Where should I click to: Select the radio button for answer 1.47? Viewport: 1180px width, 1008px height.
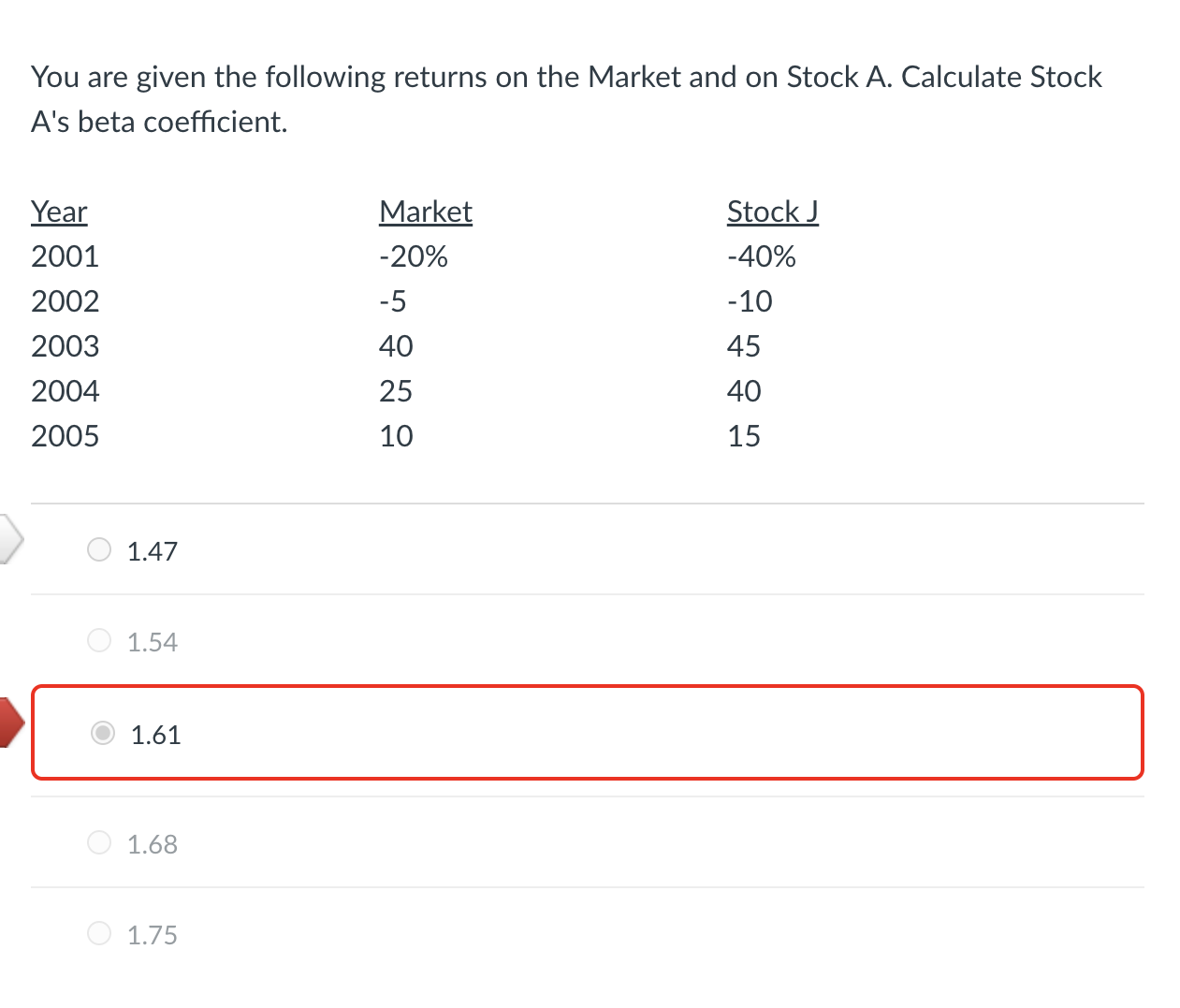point(98,550)
